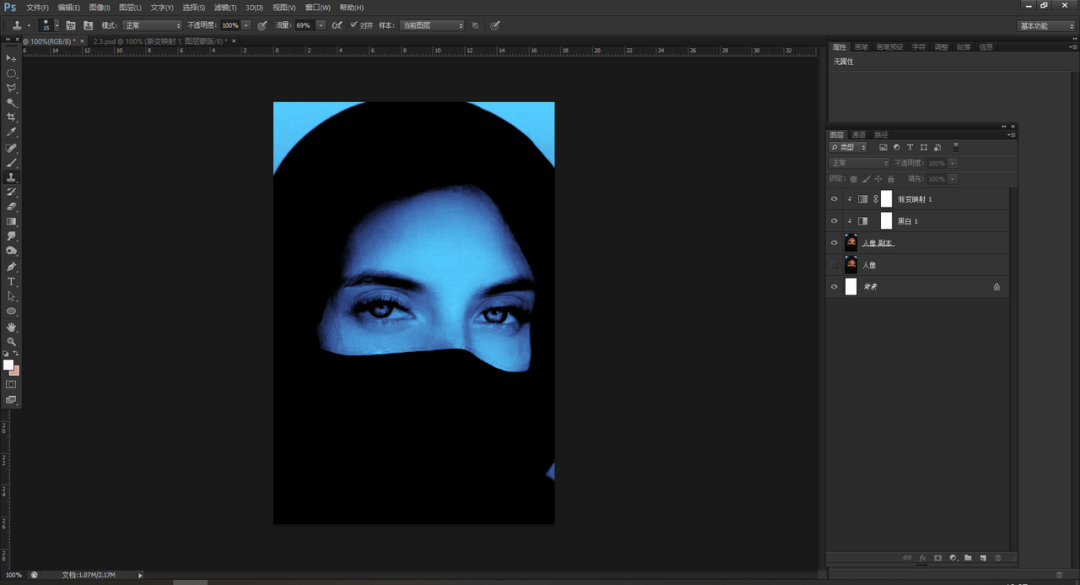Screen dimensions: 1080x585
Task: Toggle the Brush panel from options bar
Action: [70, 25]
